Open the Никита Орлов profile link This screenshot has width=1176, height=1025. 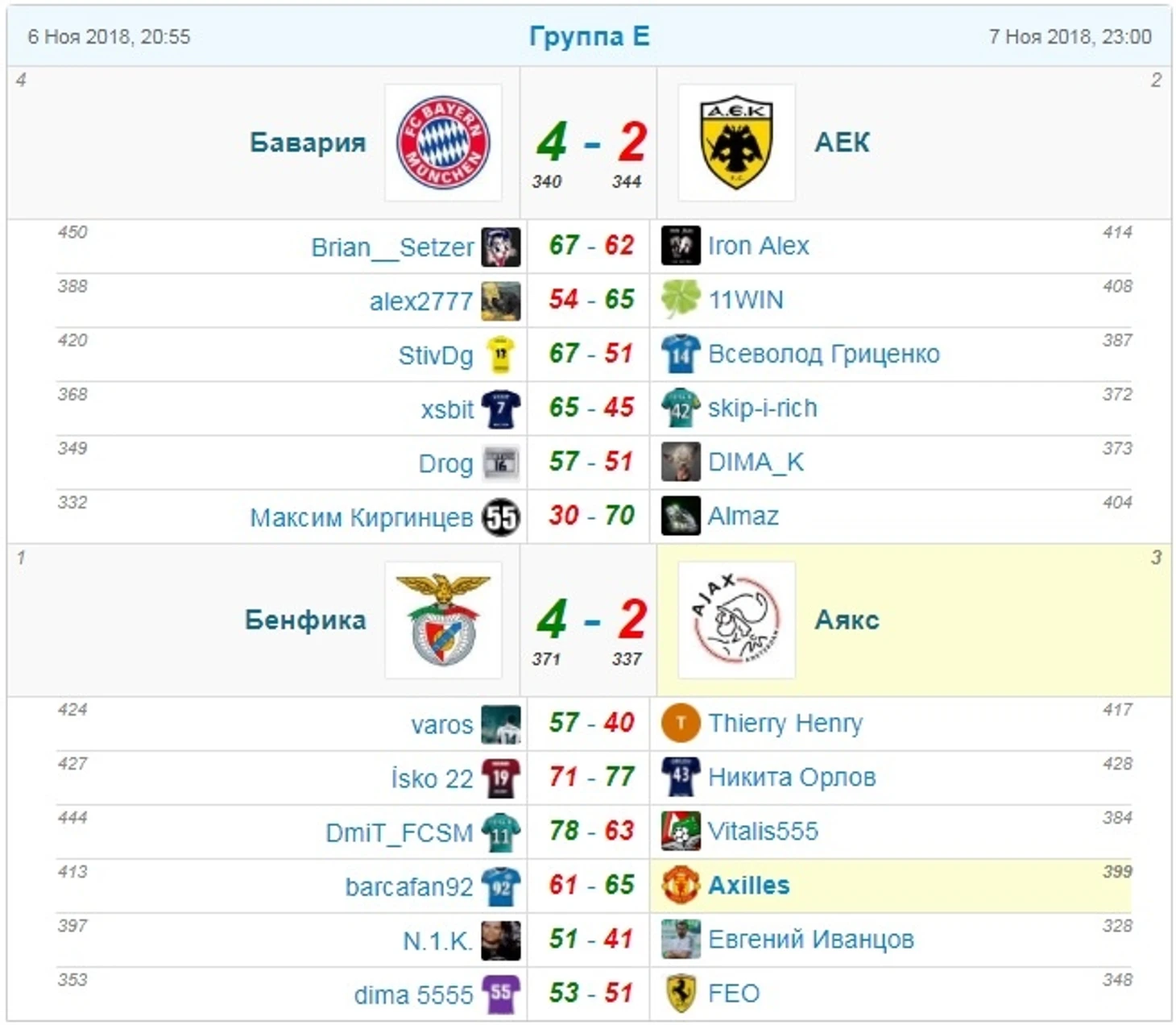792,778
